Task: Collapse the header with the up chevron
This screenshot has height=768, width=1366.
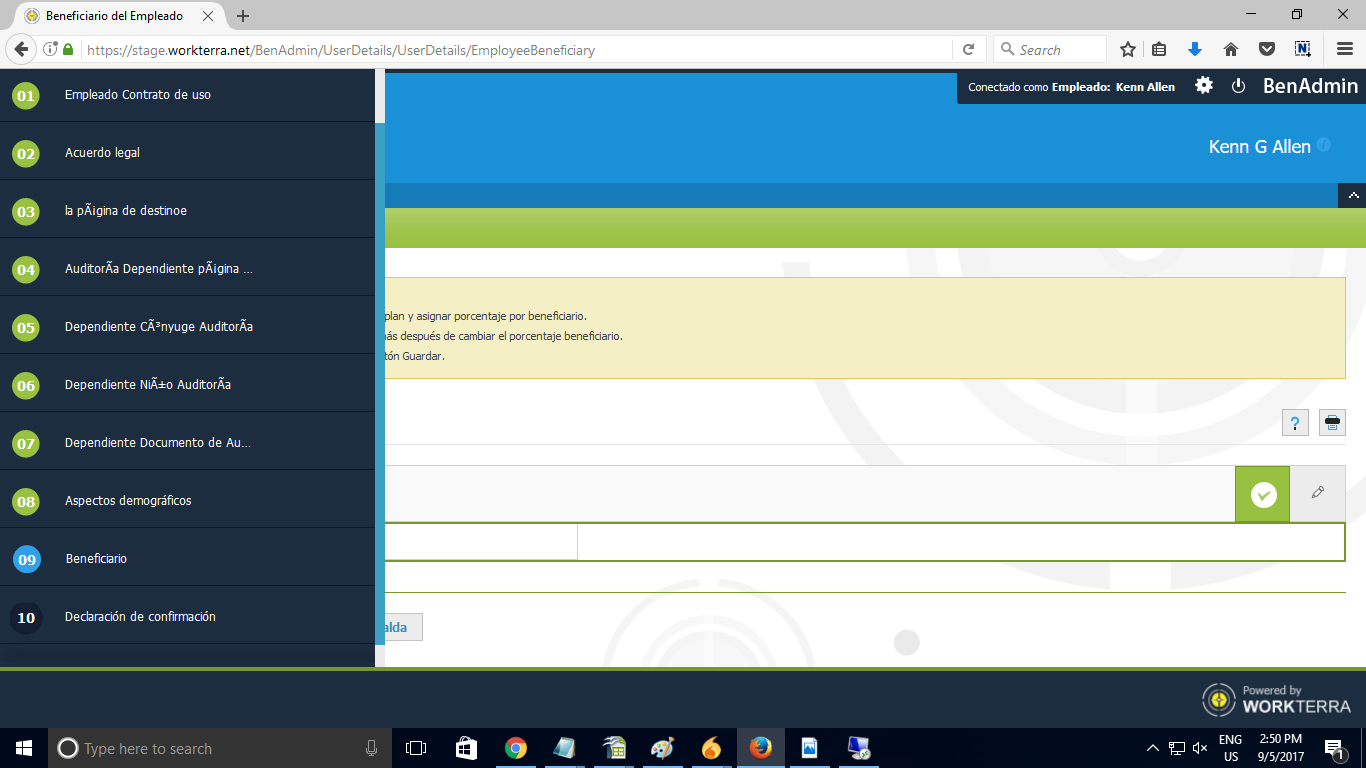Action: 1352,195
